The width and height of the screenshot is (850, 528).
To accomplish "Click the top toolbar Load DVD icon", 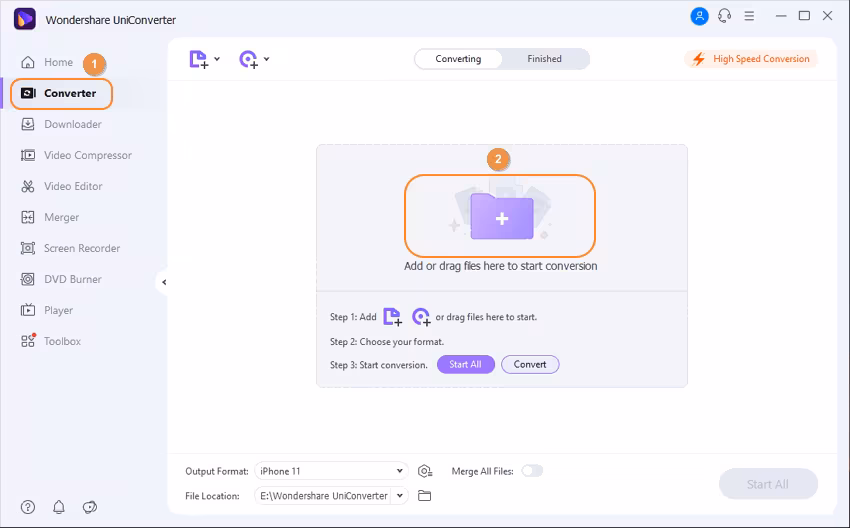I will click(x=249, y=59).
